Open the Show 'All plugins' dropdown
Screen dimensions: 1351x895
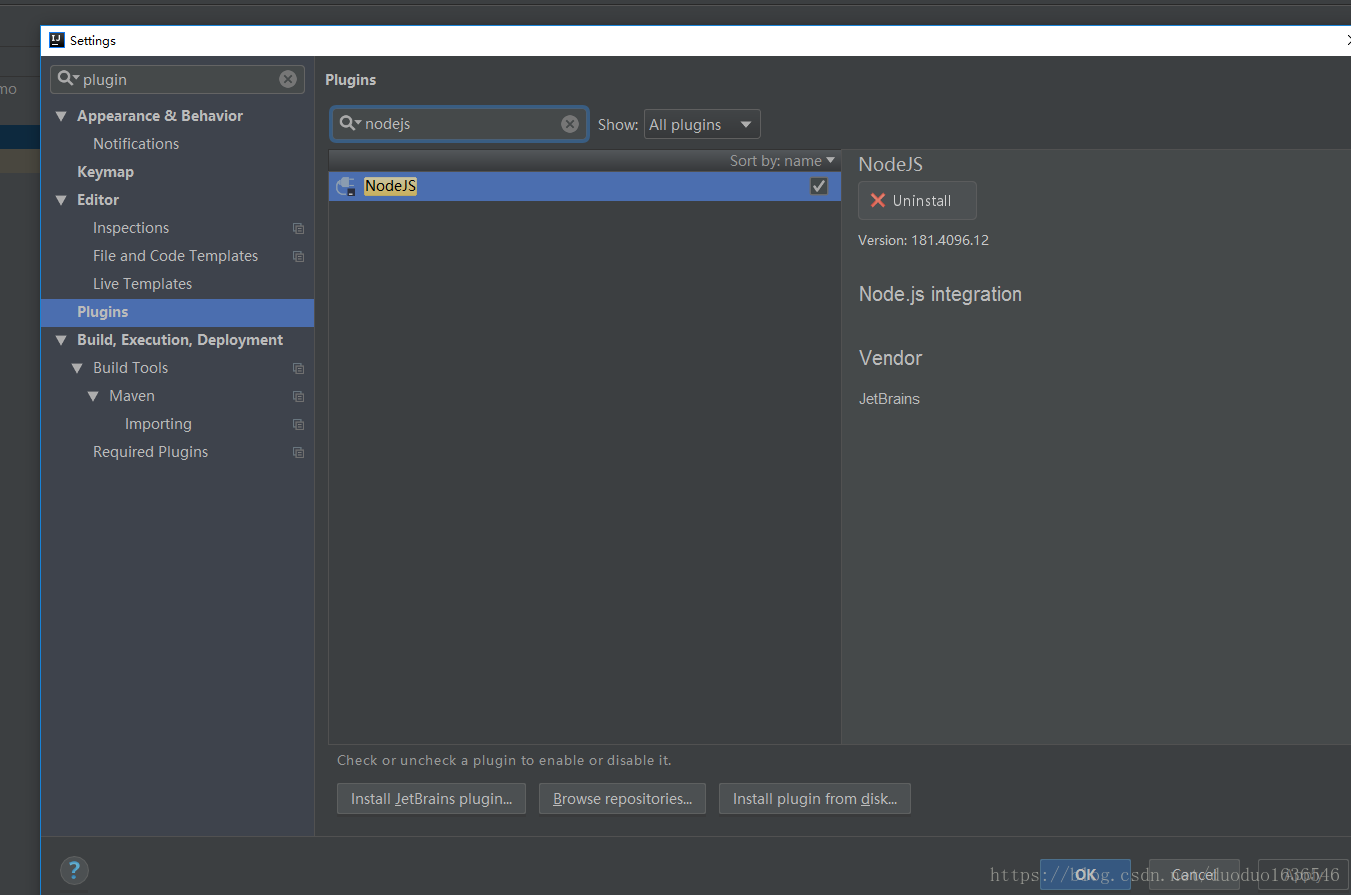702,124
